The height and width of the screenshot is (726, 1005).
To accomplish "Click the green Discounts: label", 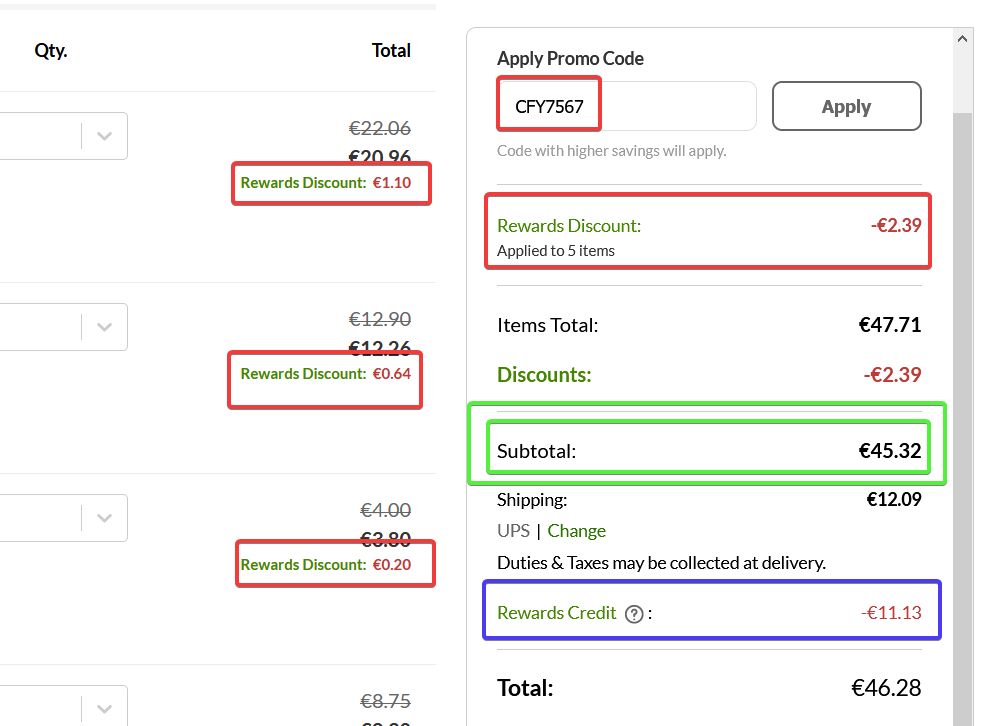I will pos(544,375).
